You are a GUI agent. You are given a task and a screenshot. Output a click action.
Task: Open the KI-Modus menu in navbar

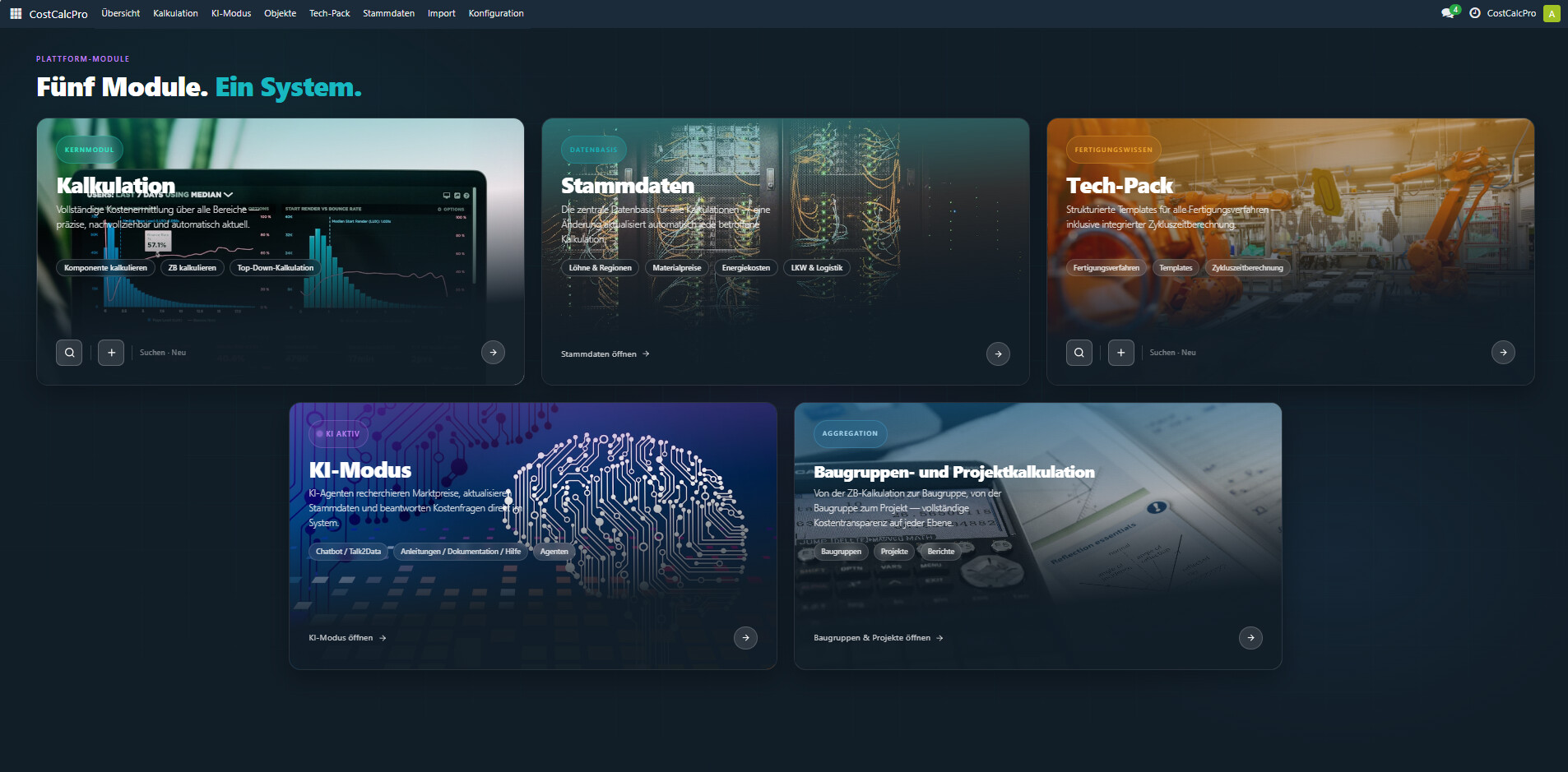click(231, 13)
